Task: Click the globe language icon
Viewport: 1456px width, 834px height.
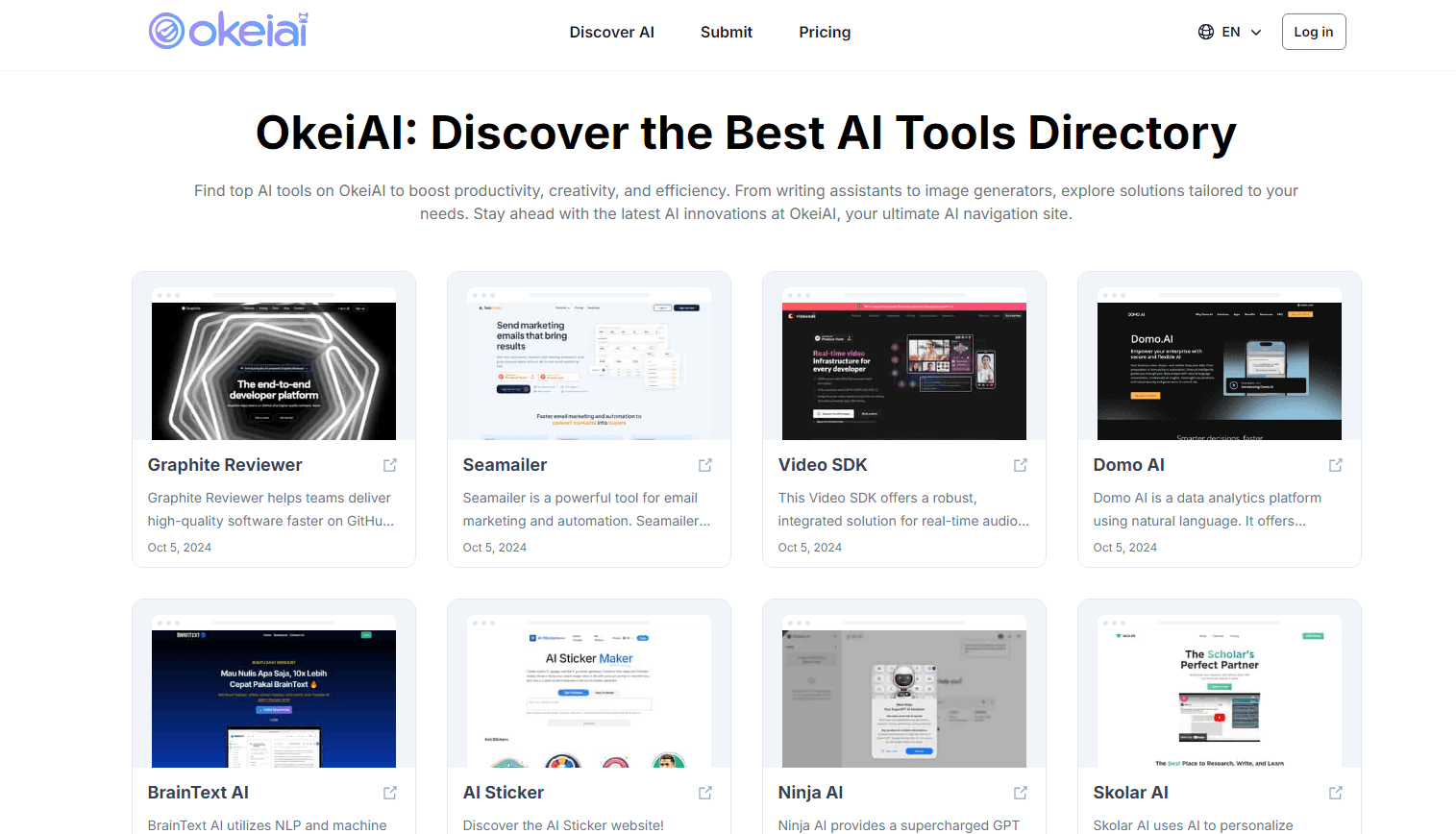Action: [1206, 32]
